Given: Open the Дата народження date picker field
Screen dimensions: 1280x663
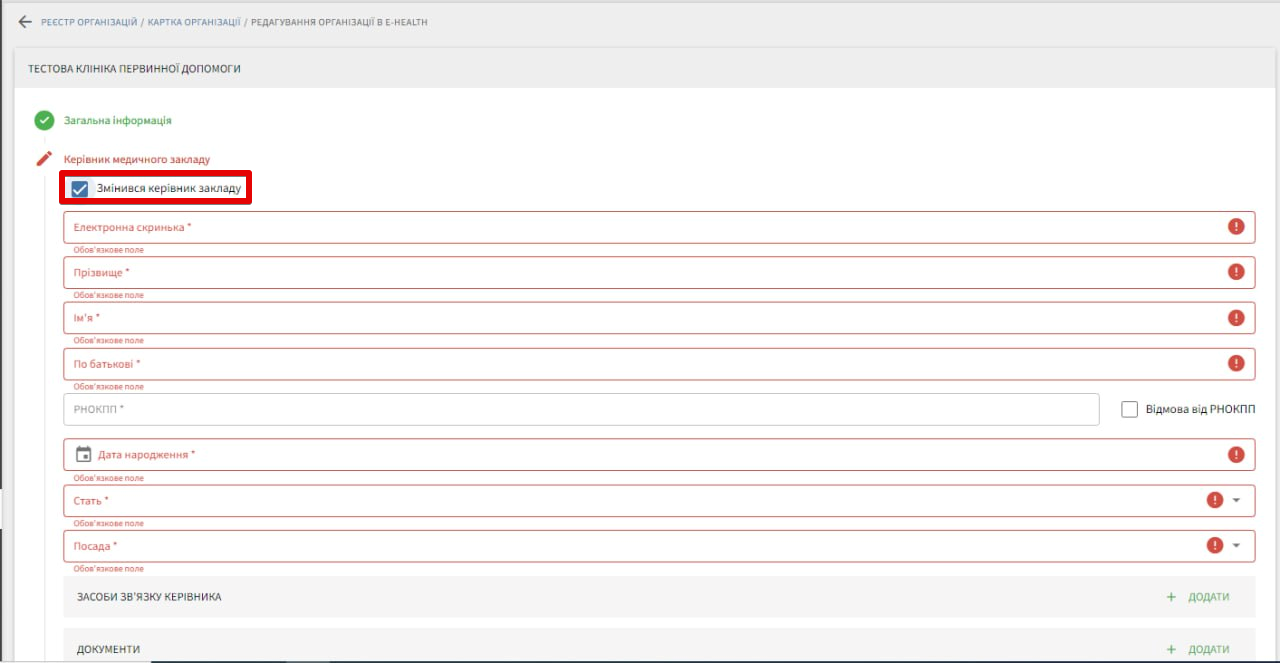Looking at the screenshot, I should point(640,455).
